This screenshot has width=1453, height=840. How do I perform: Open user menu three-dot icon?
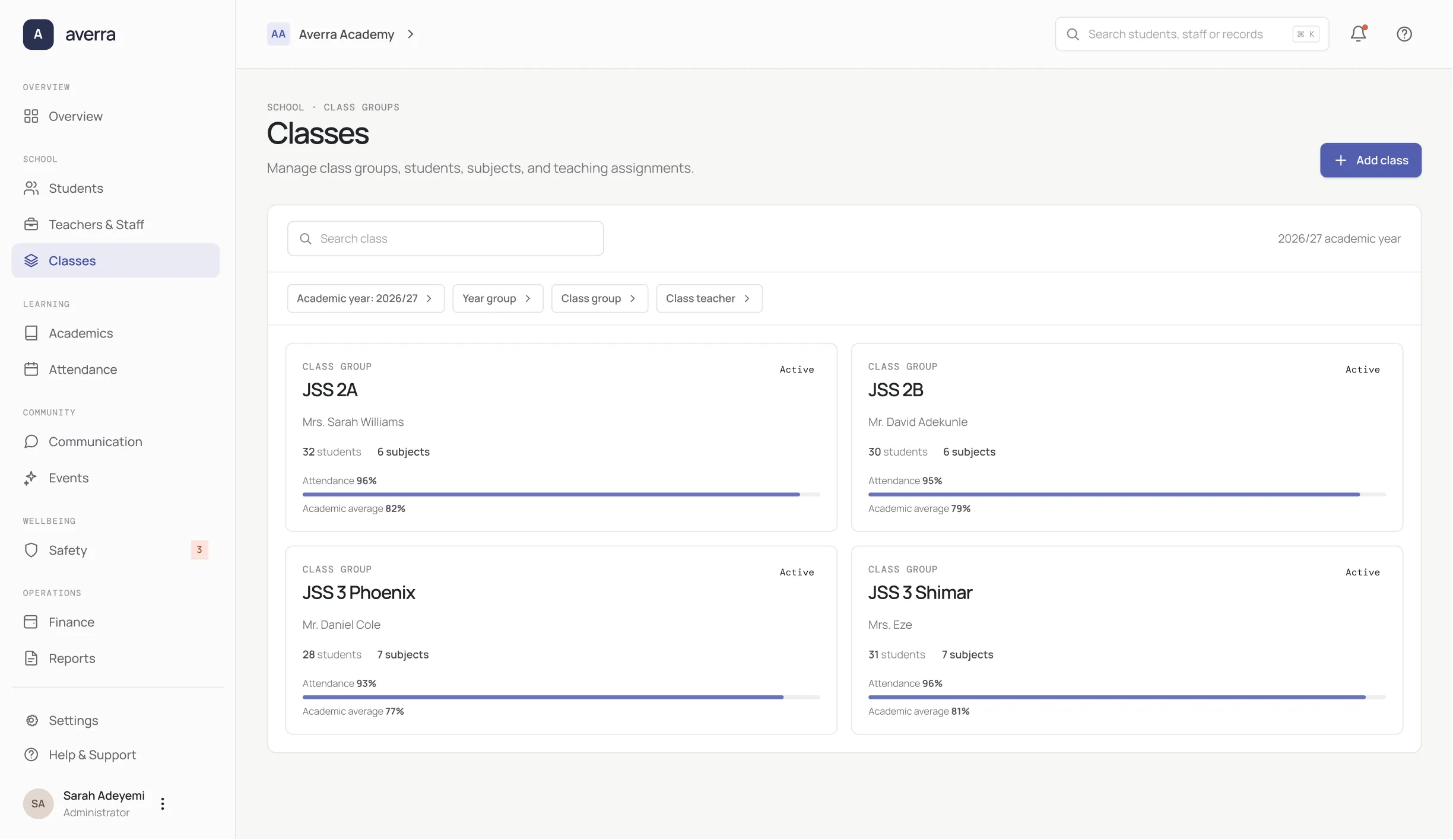tap(163, 804)
